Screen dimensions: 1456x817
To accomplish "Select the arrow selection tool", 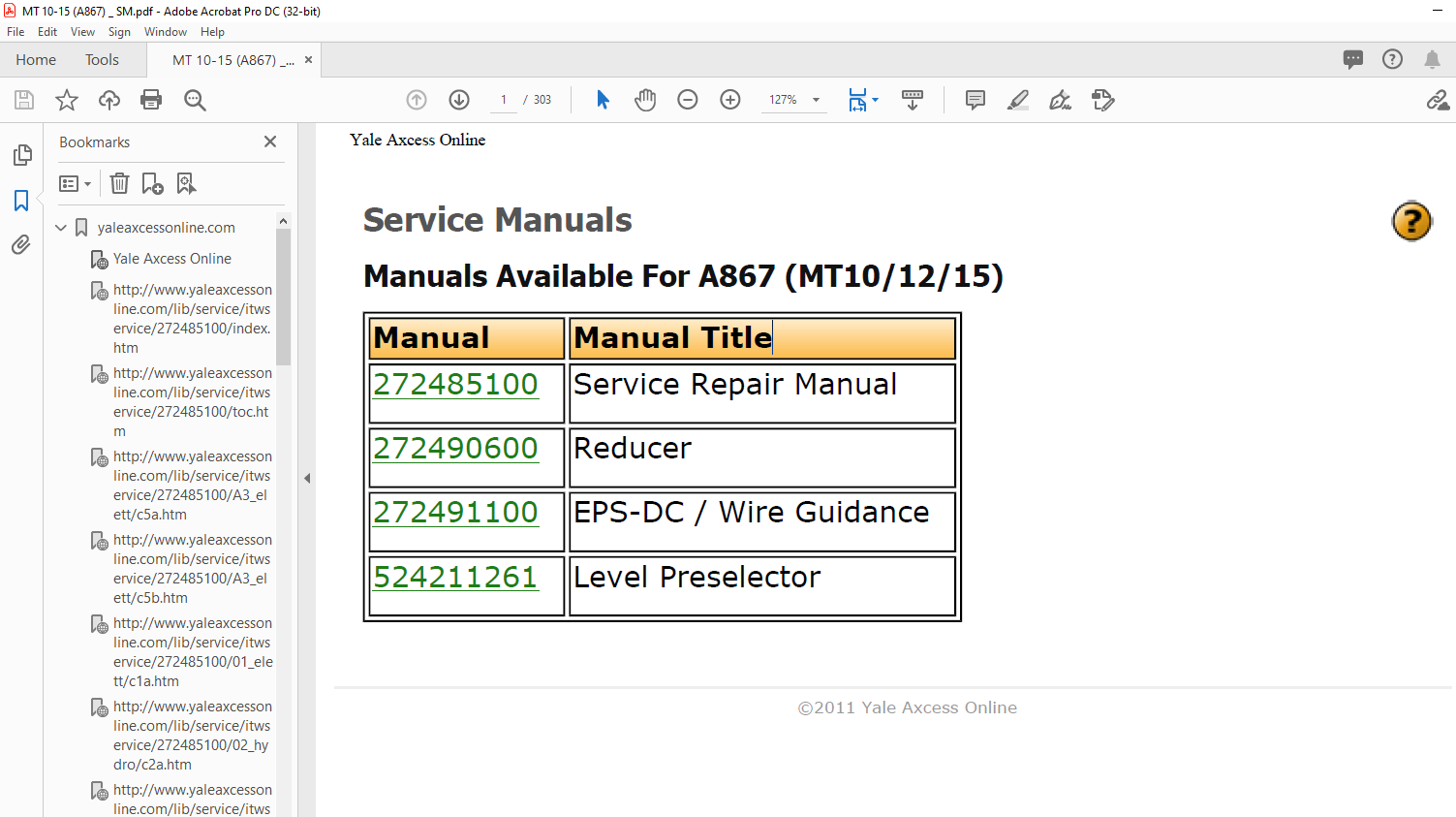I will tap(603, 100).
